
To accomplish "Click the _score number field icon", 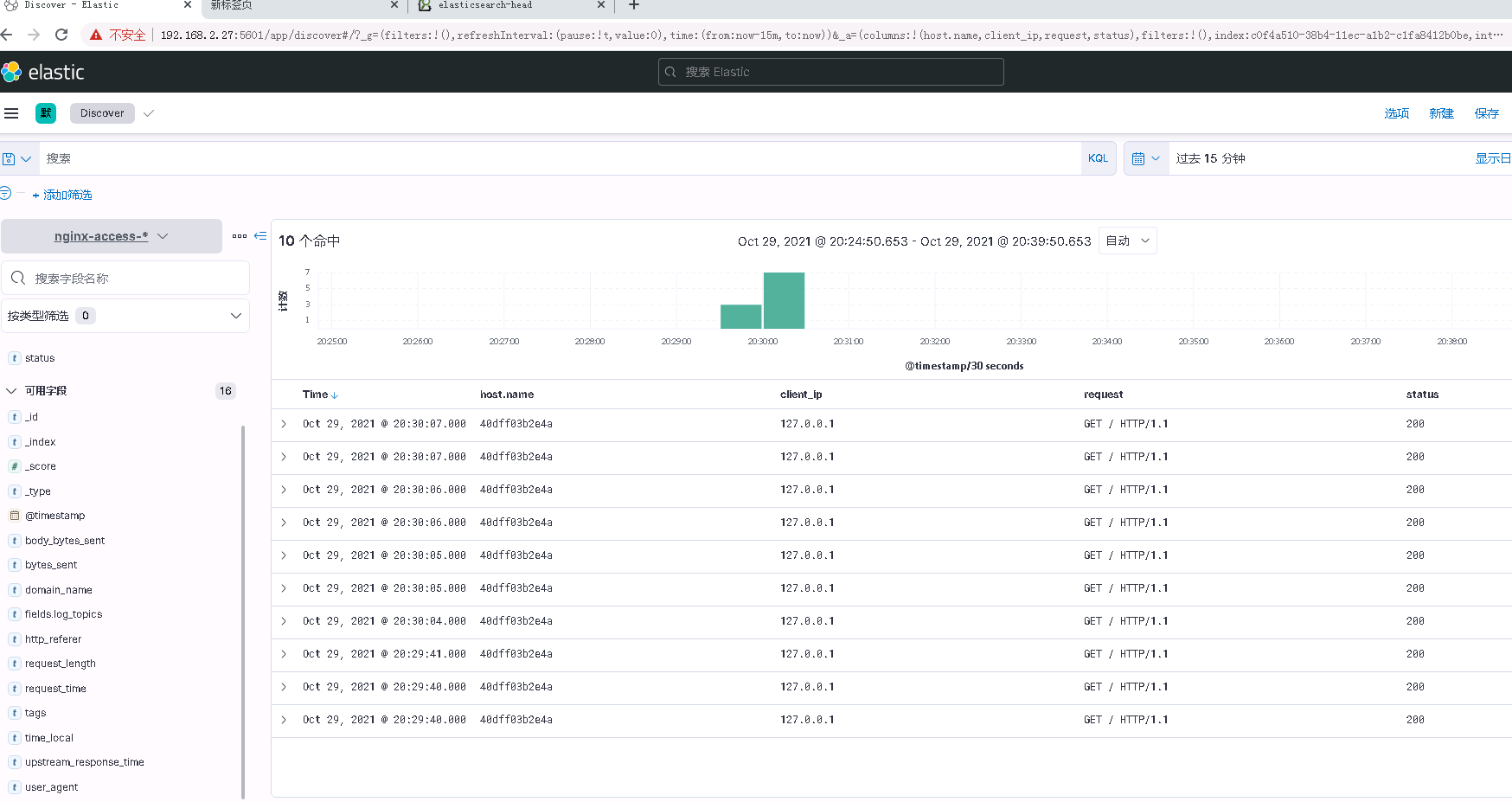I will [15, 466].
